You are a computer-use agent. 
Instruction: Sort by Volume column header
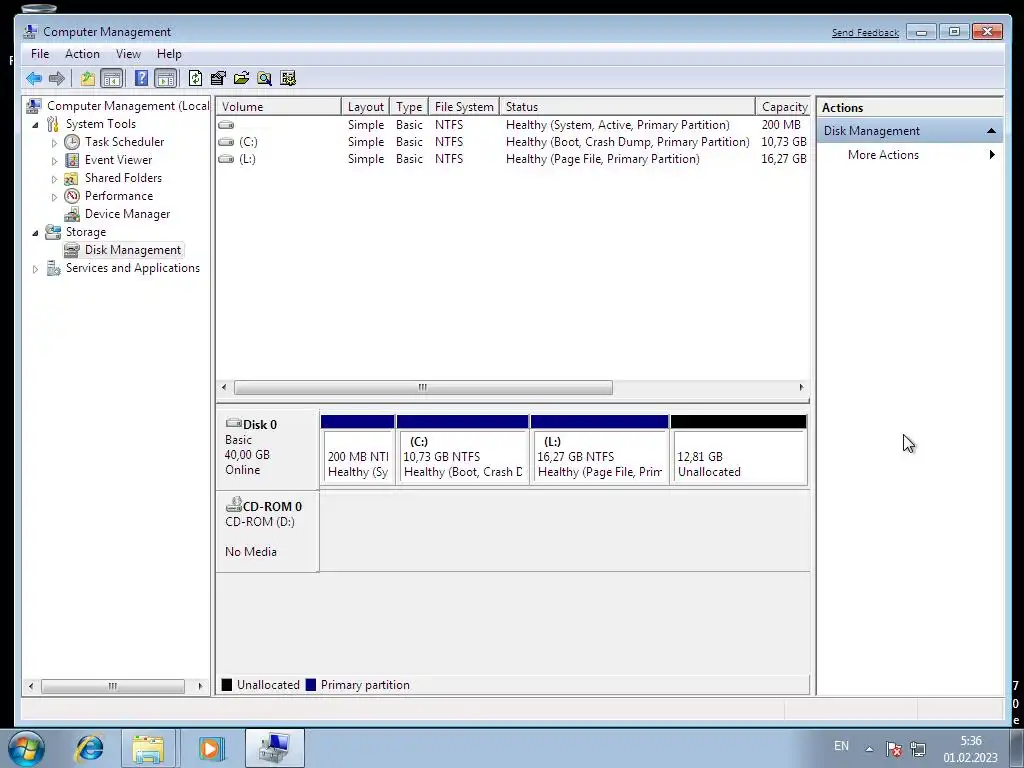point(279,106)
